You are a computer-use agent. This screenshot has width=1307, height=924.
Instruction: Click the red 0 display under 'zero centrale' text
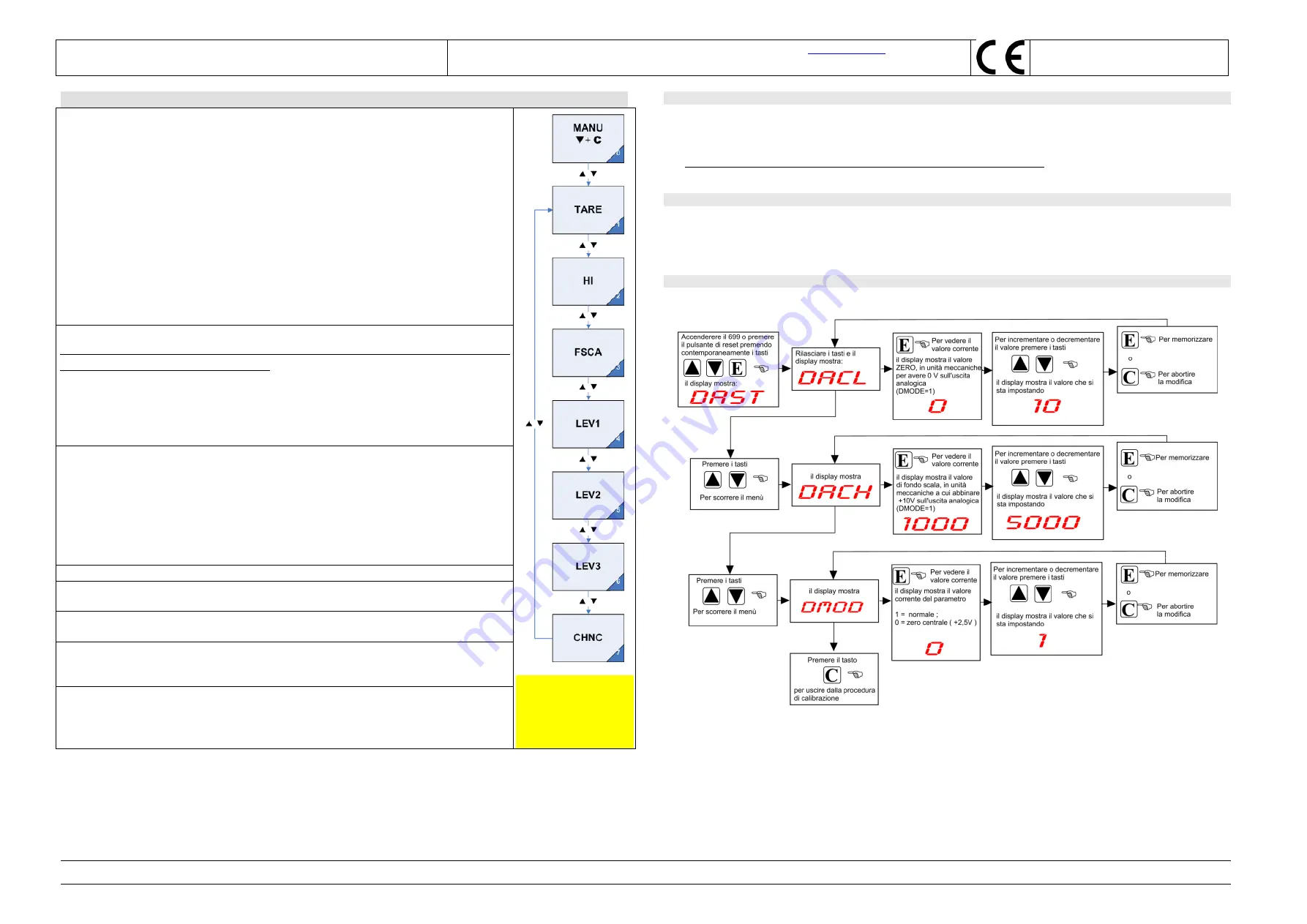(x=935, y=649)
